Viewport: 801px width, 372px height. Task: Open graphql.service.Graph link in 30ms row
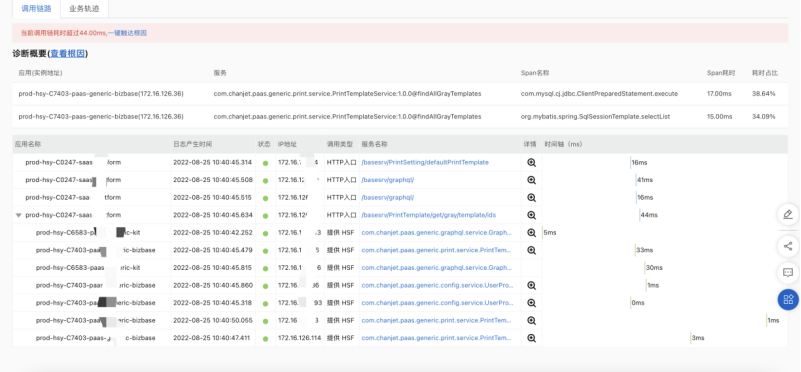pyautogui.click(x=437, y=268)
